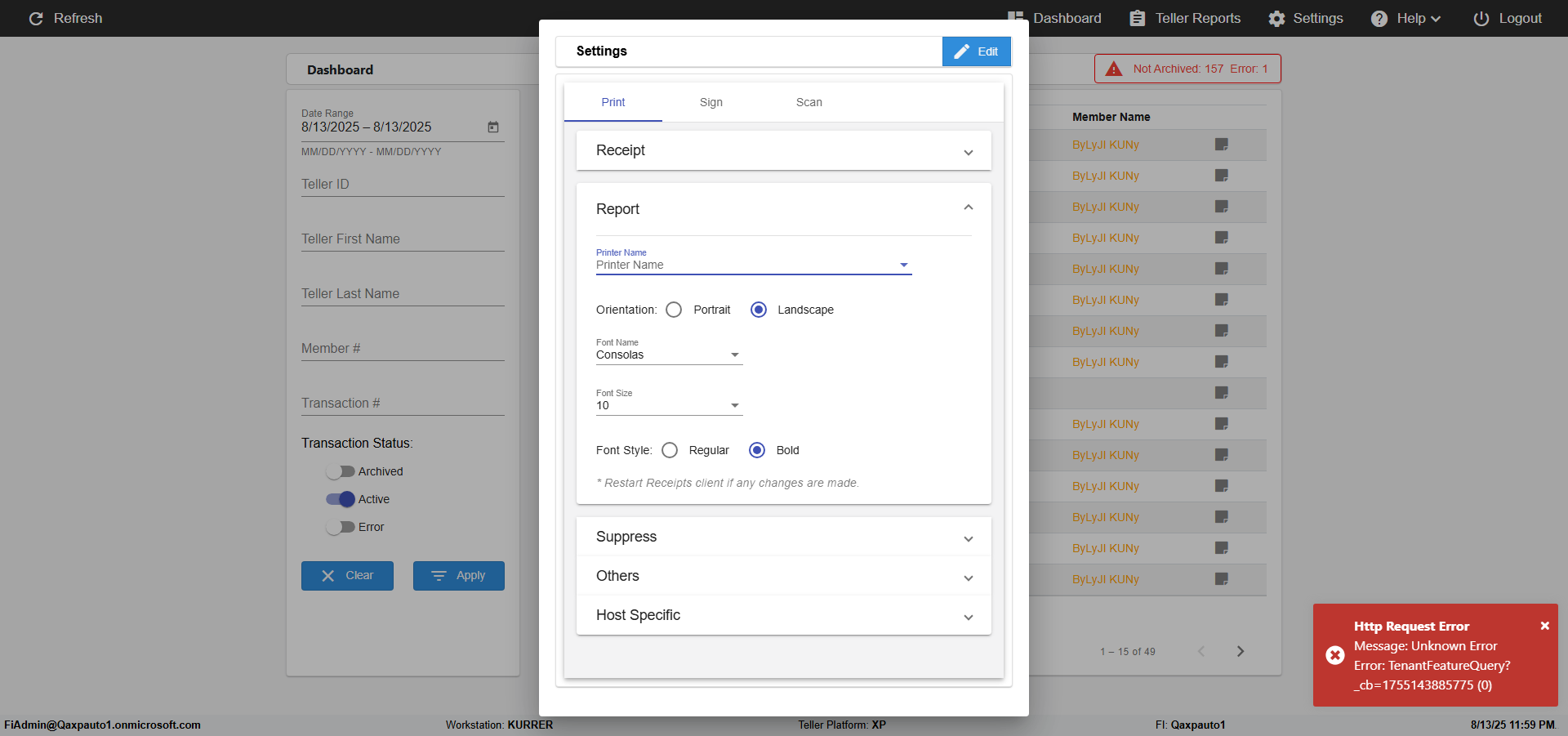Image resolution: width=1568 pixels, height=736 pixels.
Task: Open Dashboard in the top navigation
Action: coord(1055,18)
